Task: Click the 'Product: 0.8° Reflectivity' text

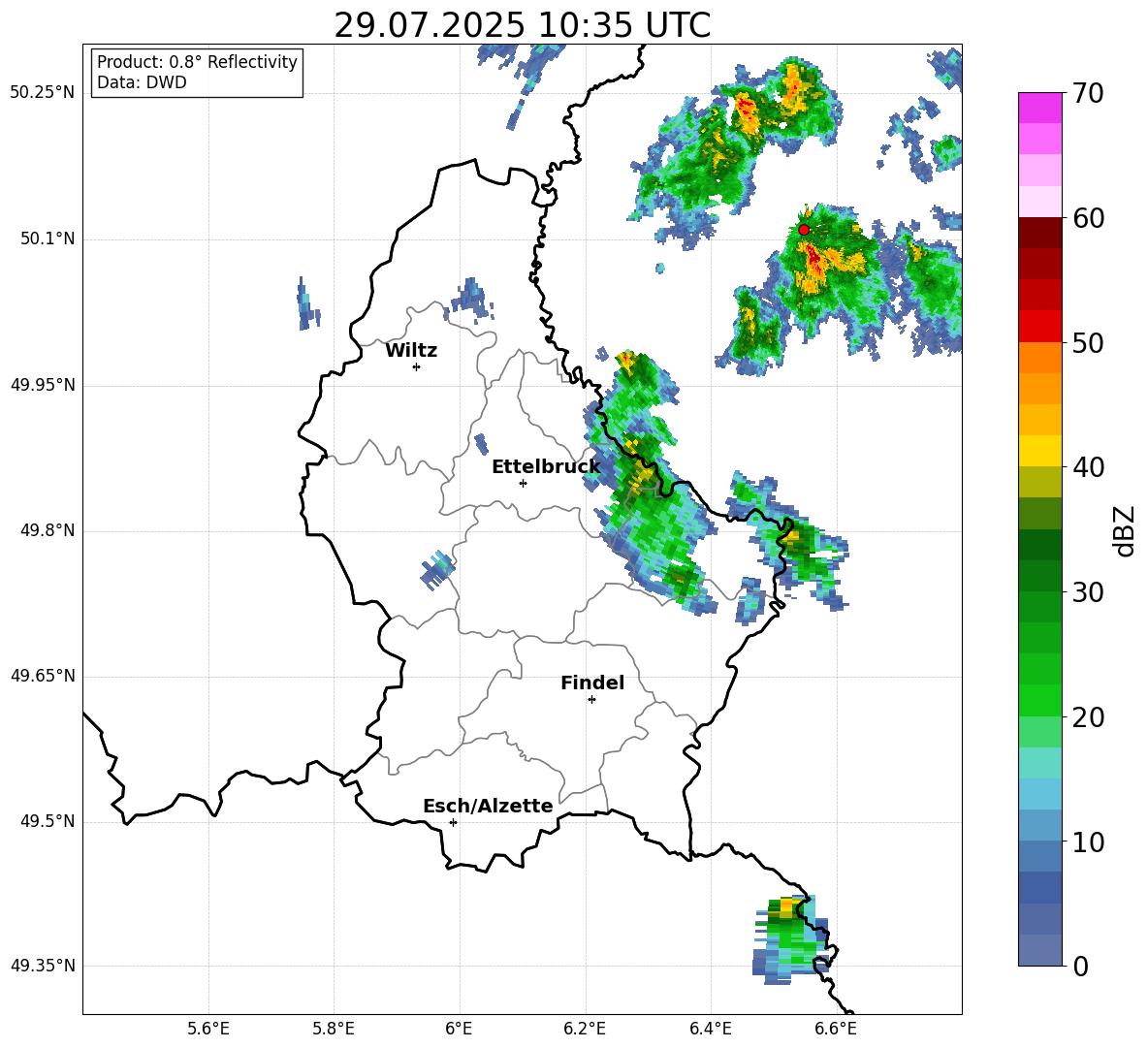Action: [197, 62]
